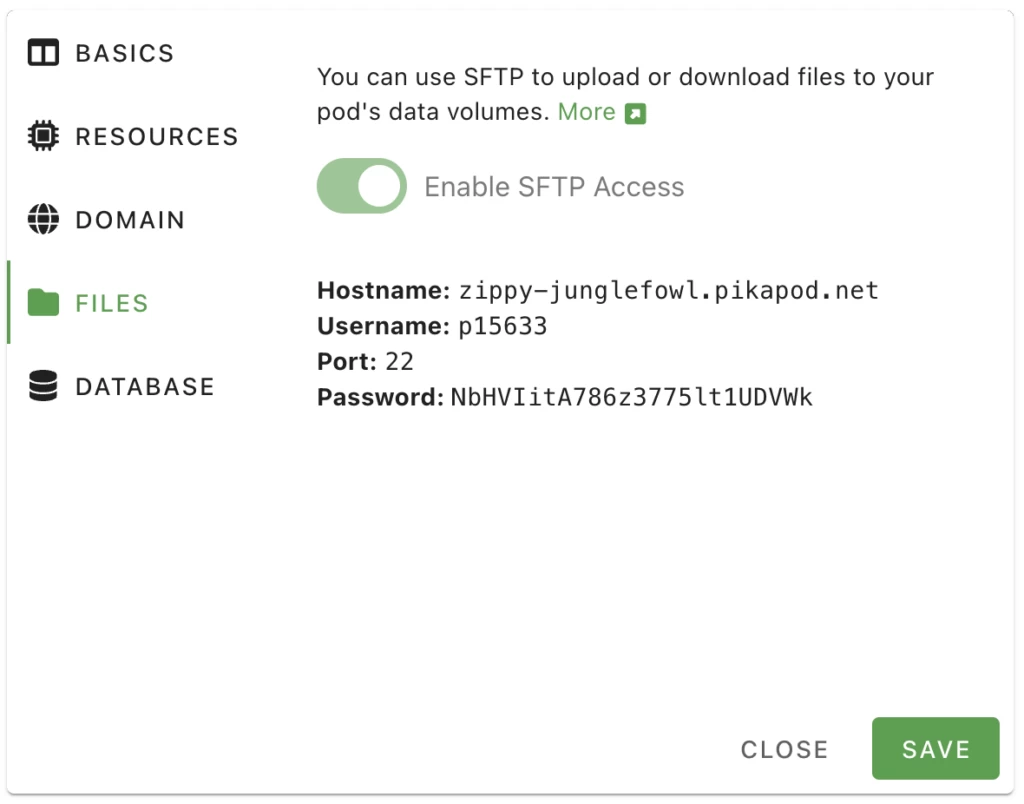Screen dimensions: 1024x804
Task: Click CLOSE to dismiss the dialog
Action: point(784,749)
